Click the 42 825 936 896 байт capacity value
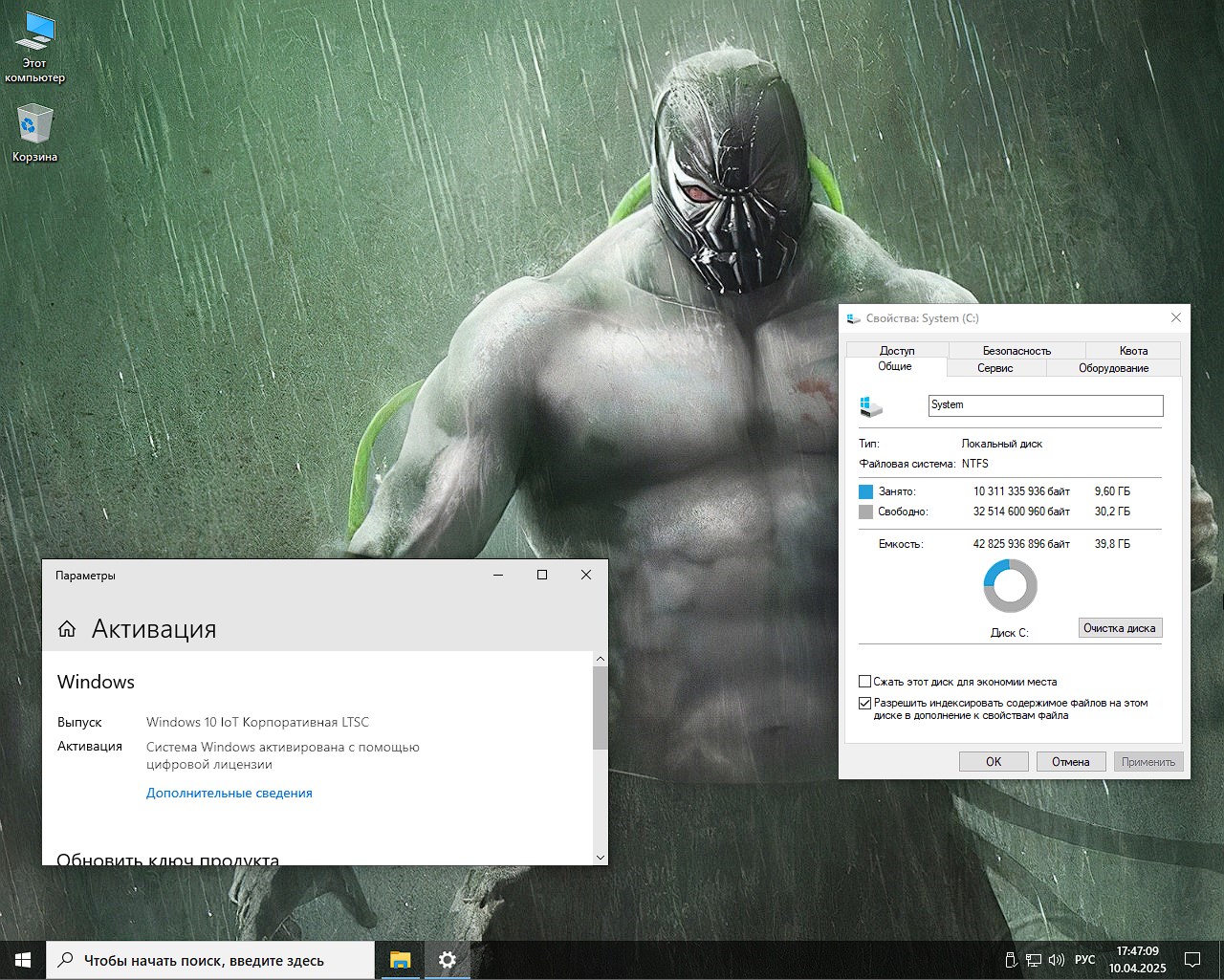 click(x=1021, y=544)
